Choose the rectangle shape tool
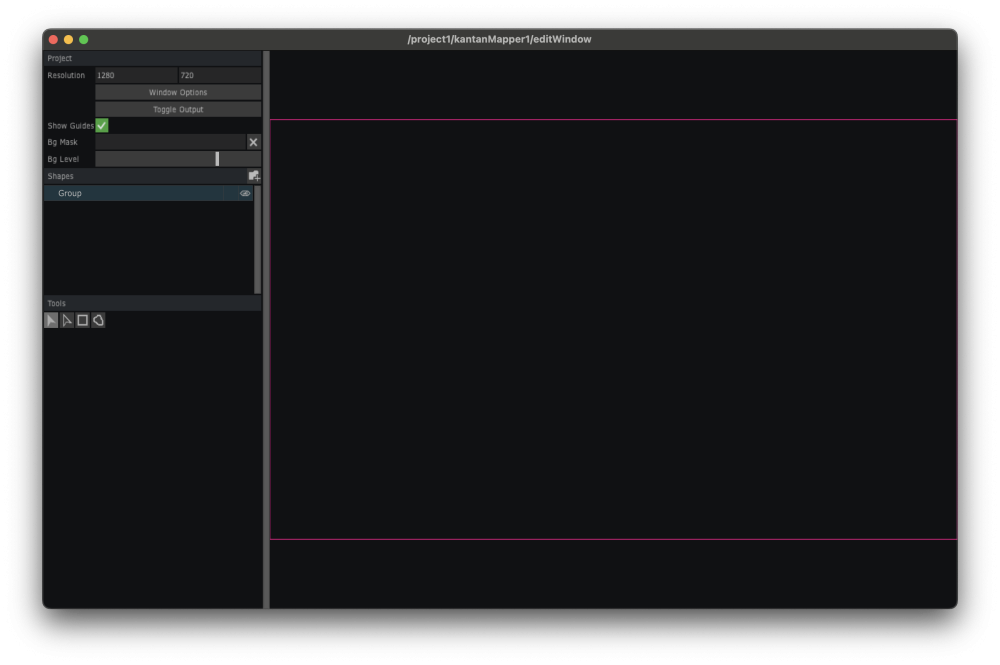The width and height of the screenshot is (1000, 665). 83,321
